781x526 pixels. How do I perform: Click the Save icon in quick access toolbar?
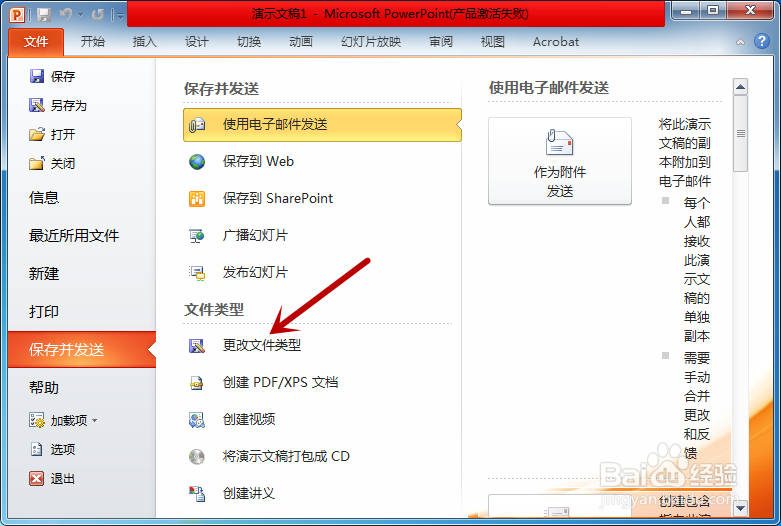[44, 14]
